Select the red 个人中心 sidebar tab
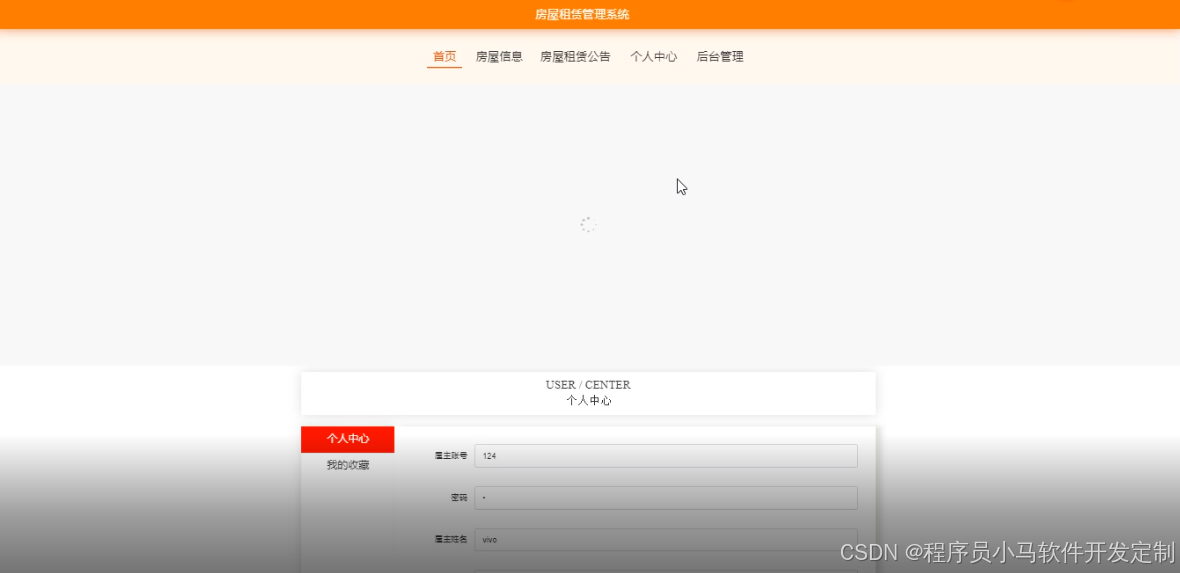 coord(348,439)
